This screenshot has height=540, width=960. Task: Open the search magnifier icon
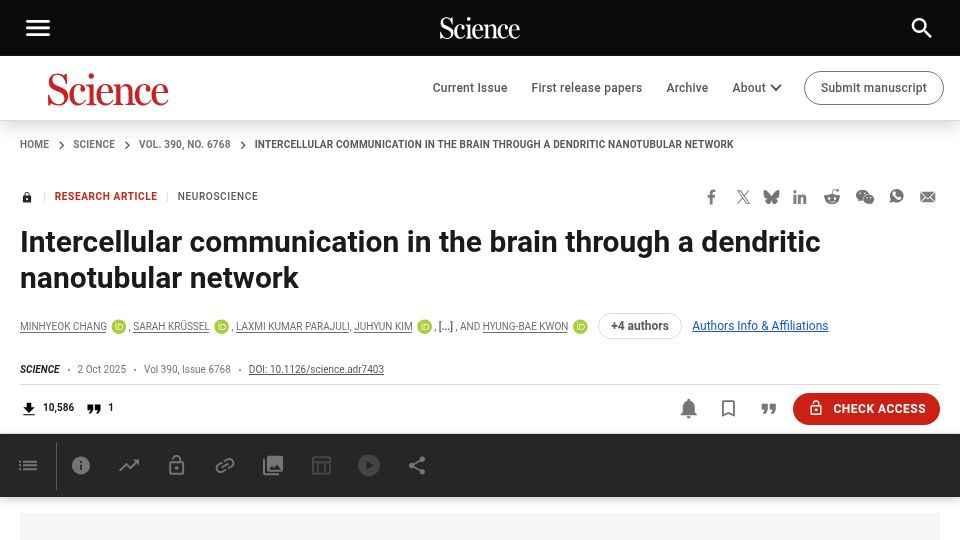tap(921, 28)
